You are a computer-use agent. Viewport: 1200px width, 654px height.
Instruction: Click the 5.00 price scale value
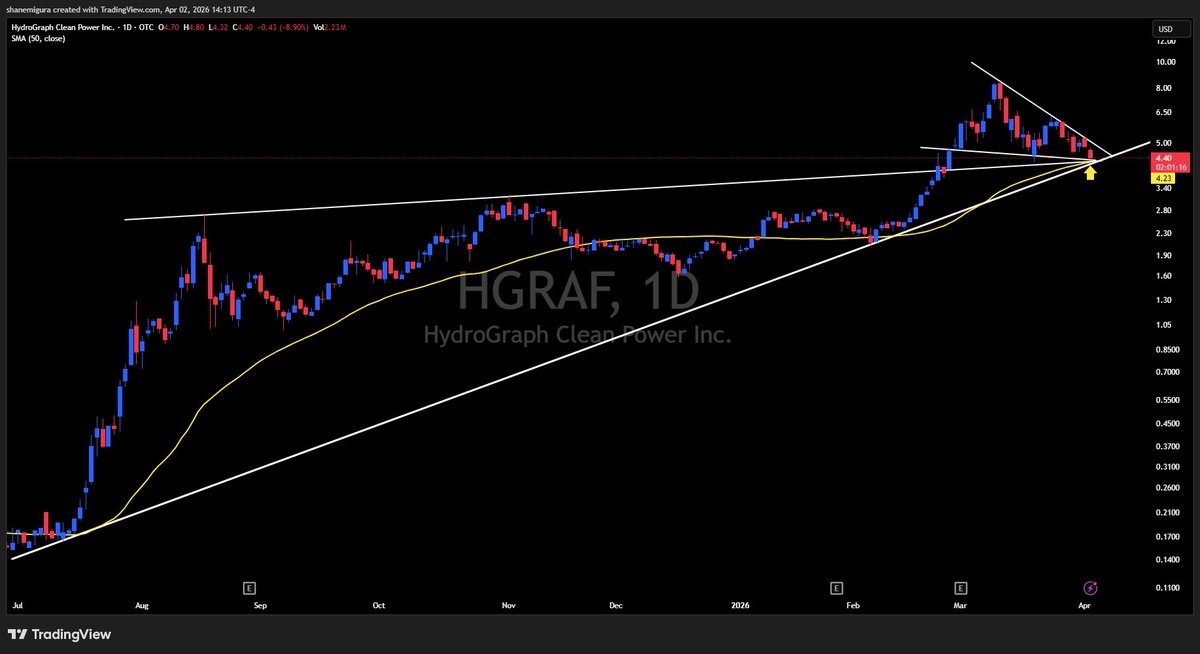click(x=1165, y=142)
